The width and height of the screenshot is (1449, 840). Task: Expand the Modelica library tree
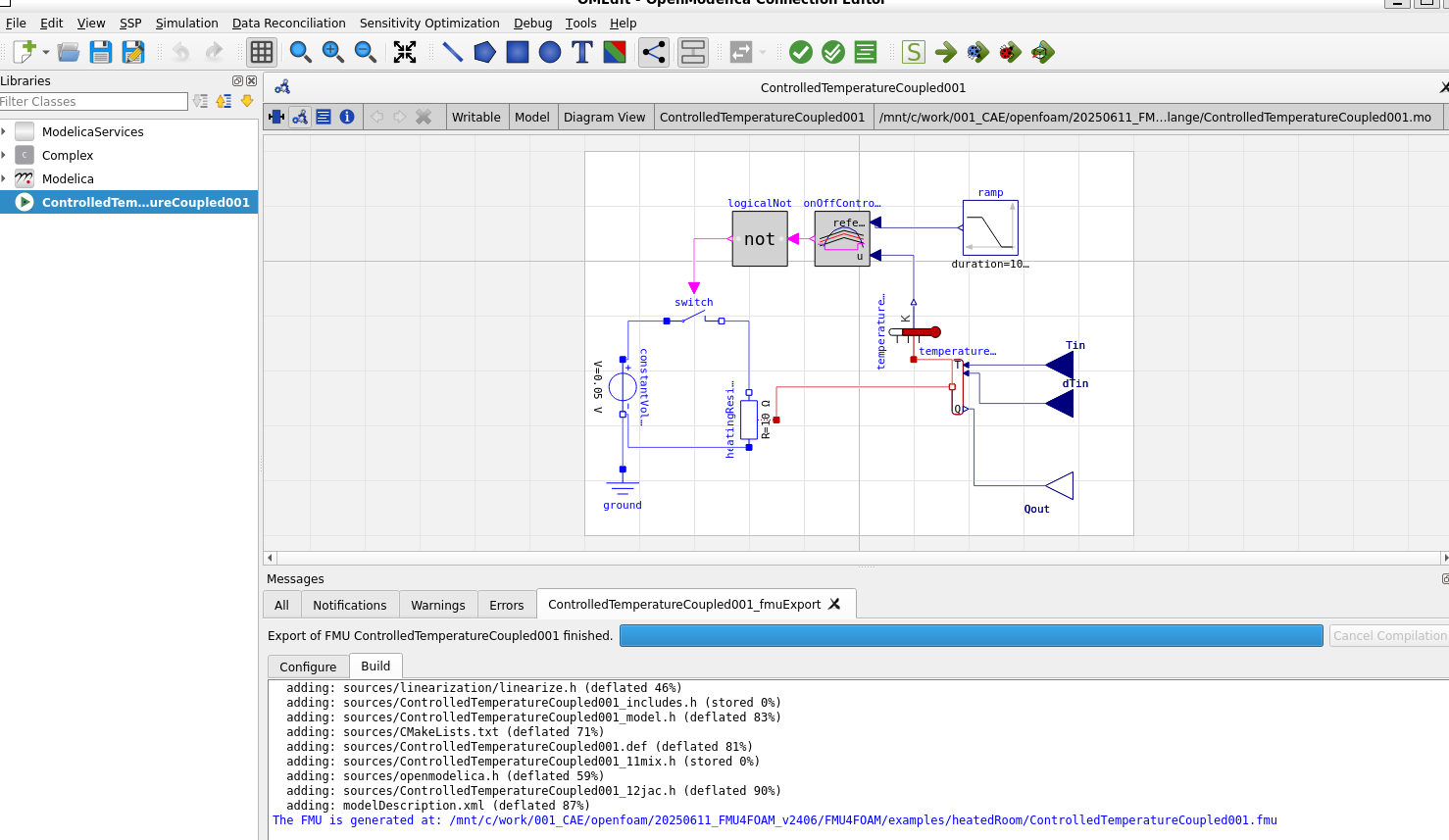coord(5,178)
